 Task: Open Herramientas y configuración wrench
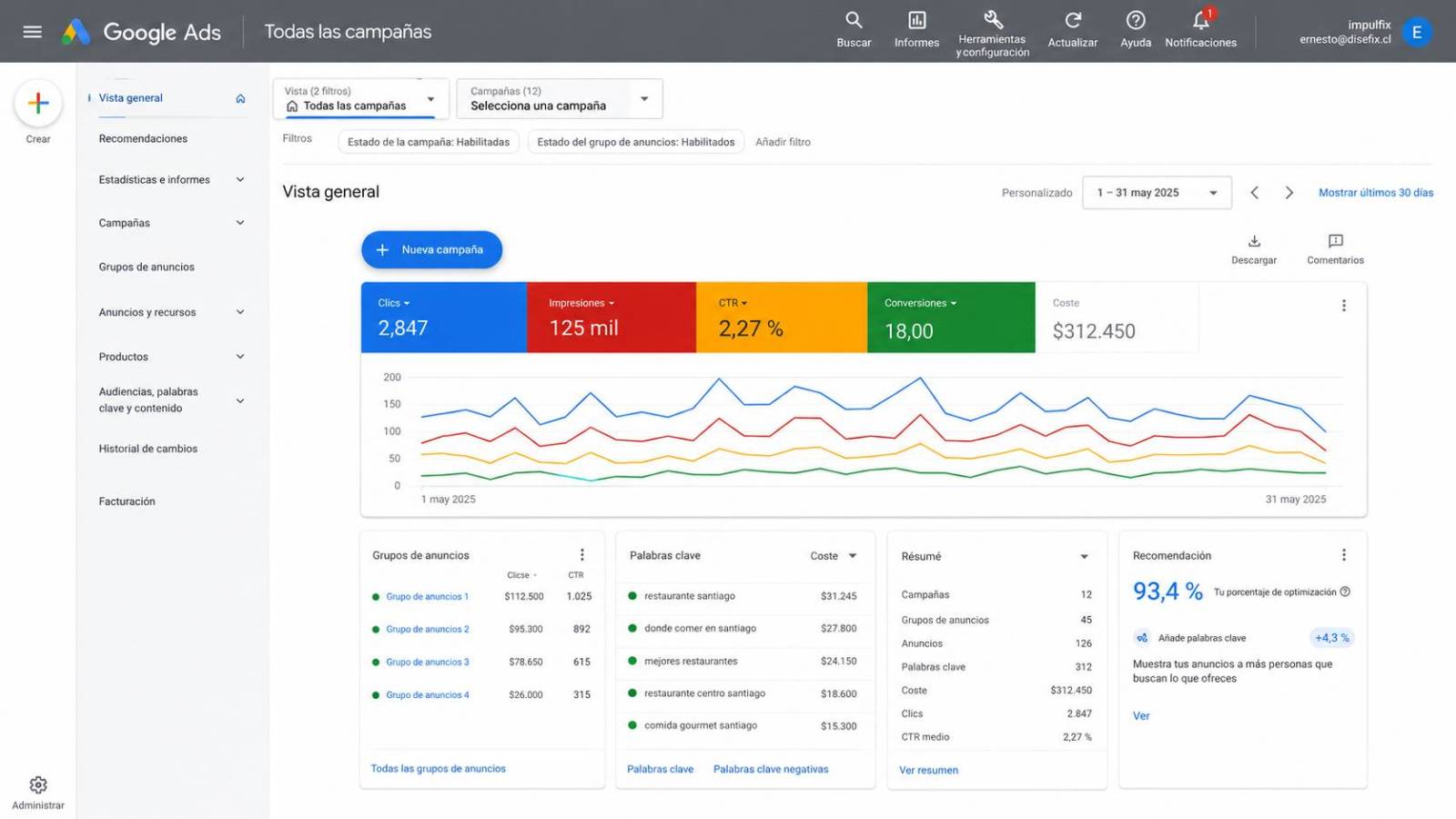pyautogui.click(x=993, y=19)
